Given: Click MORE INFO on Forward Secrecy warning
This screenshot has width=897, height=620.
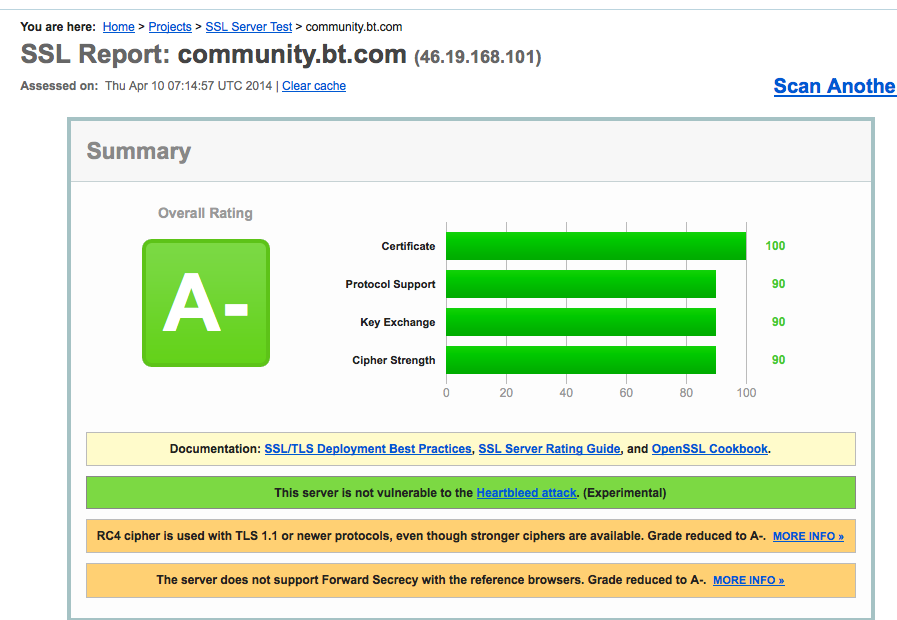Looking at the screenshot, I should (748, 581).
